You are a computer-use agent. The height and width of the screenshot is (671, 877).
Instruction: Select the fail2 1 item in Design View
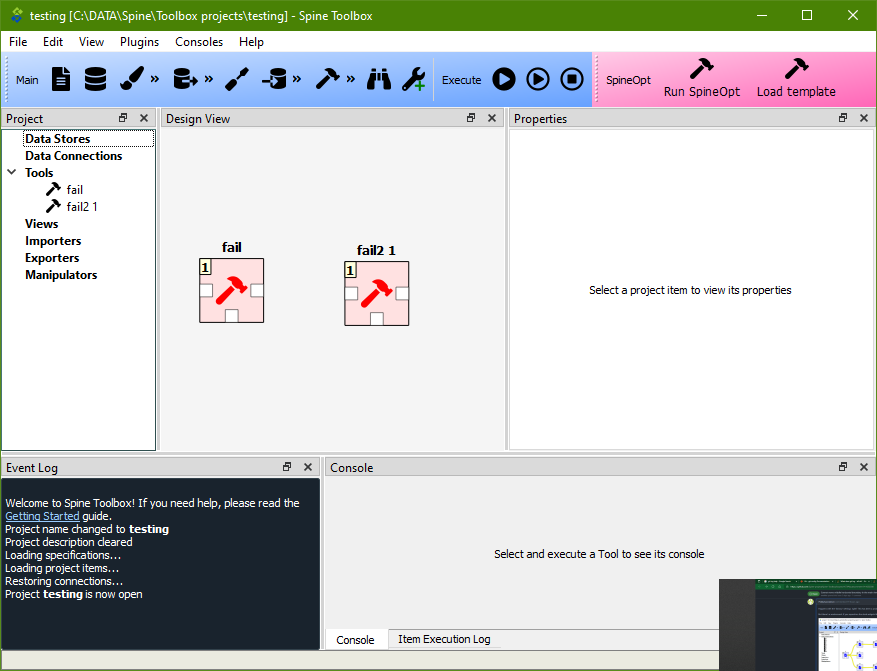pyautogui.click(x=376, y=294)
